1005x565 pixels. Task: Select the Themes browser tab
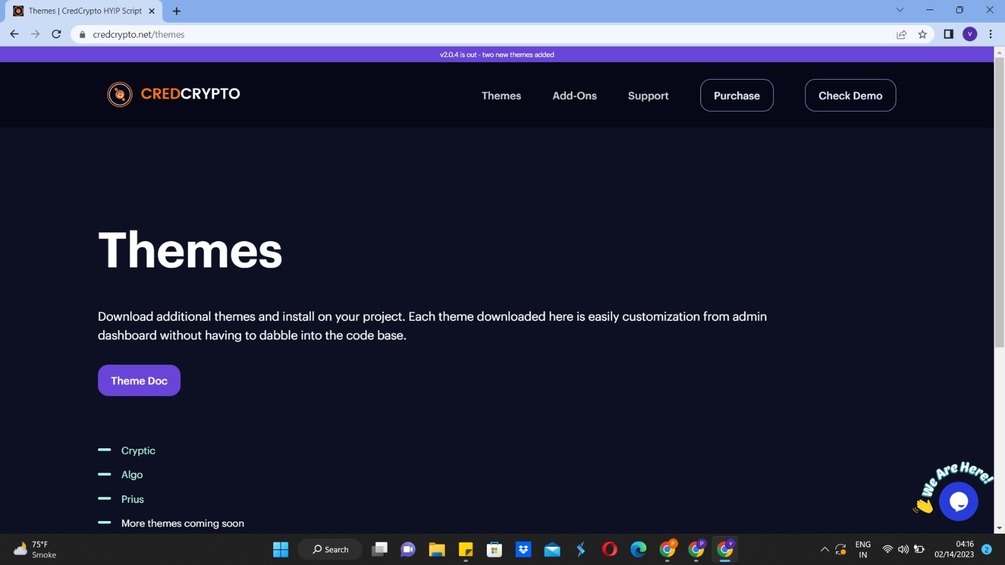(85, 11)
